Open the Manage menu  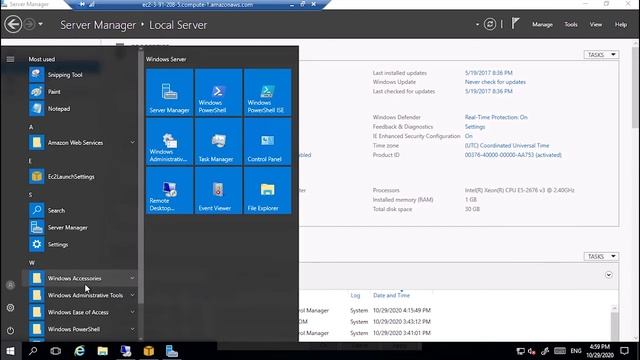coord(542,24)
